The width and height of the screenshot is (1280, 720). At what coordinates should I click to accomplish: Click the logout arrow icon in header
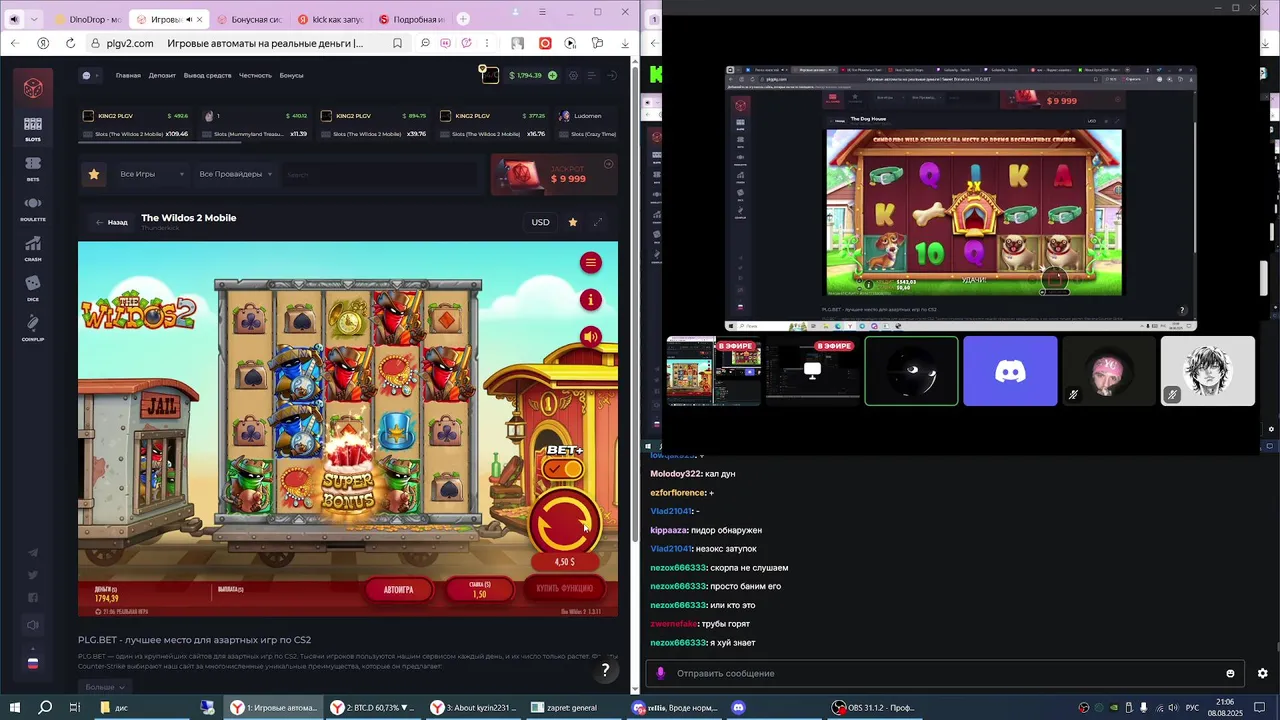point(612,75)
